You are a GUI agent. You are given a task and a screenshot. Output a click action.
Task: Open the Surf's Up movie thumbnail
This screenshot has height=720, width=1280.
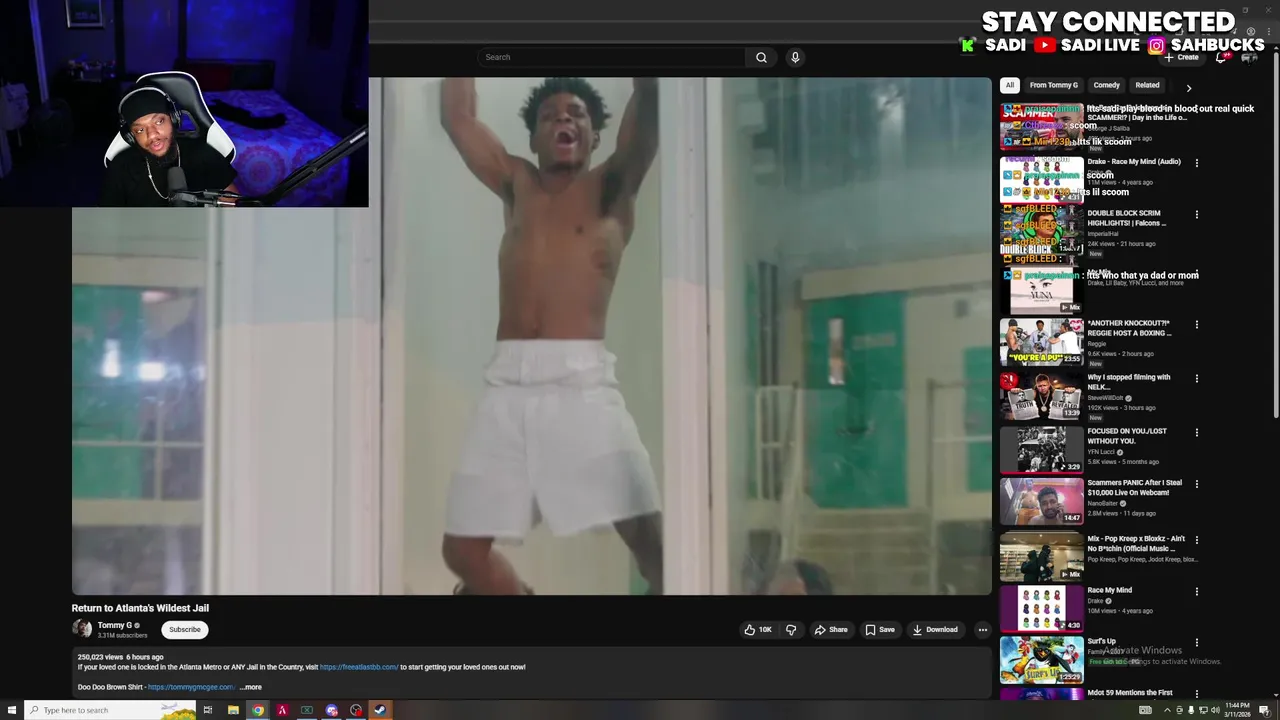pos(1042,660)
